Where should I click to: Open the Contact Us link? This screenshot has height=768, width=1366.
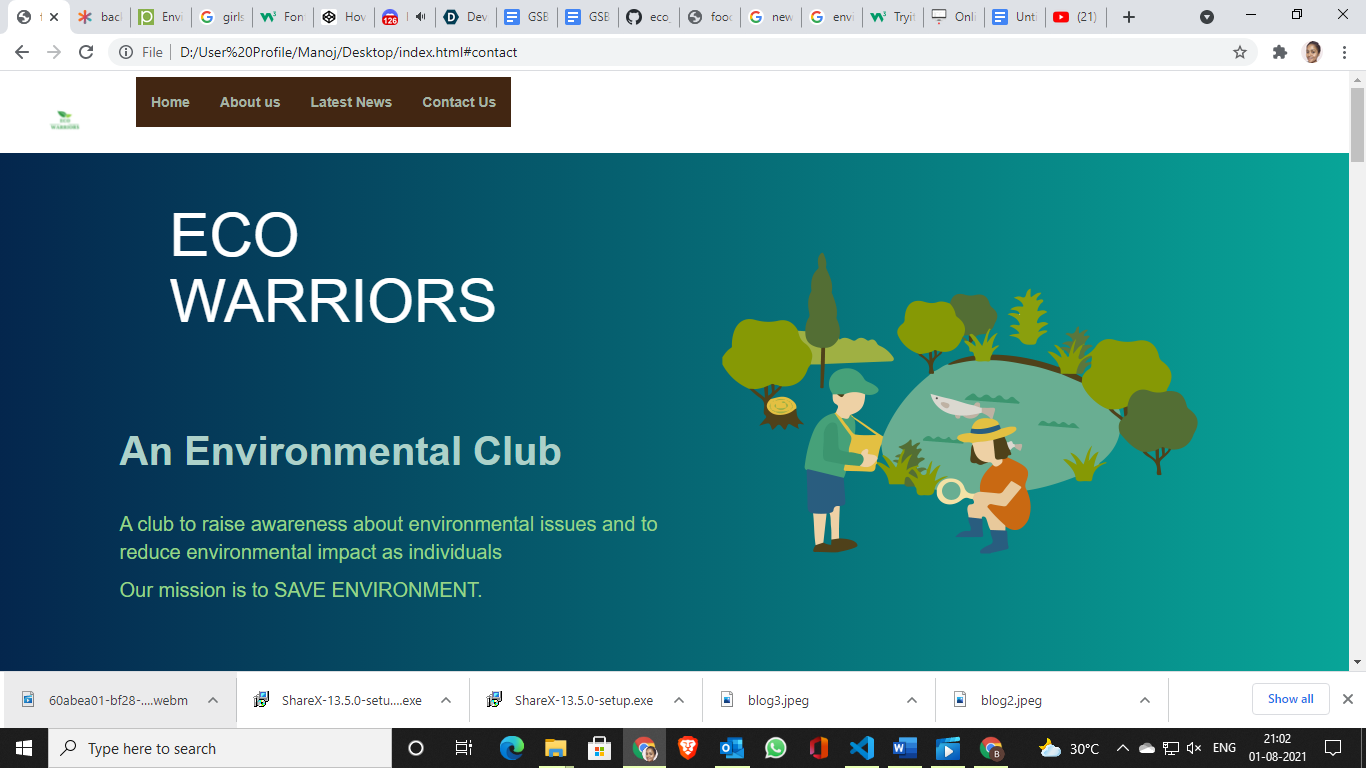[459, 102]
